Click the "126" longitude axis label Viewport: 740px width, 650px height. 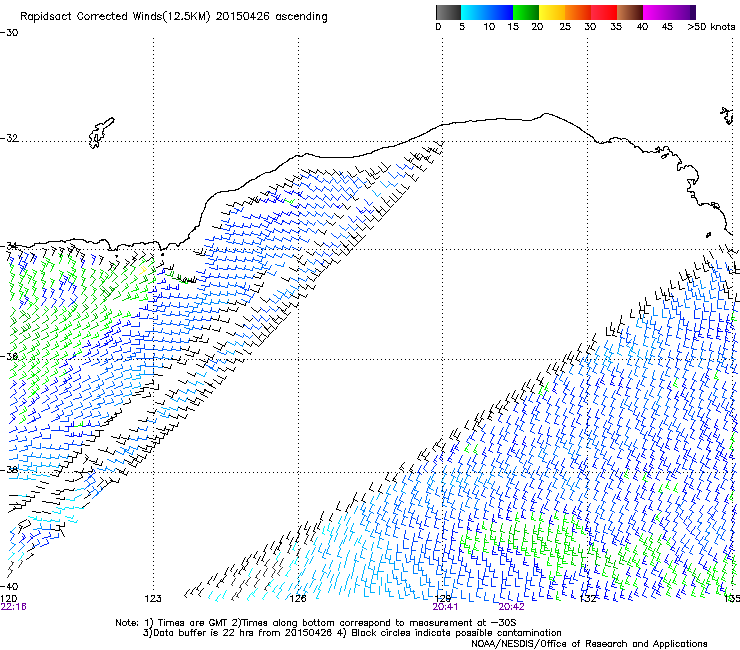point(298,599)
